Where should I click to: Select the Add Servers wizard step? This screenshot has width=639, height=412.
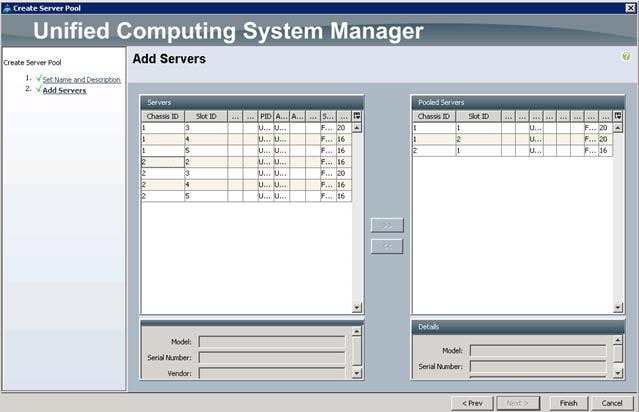(x=64, y=90)
